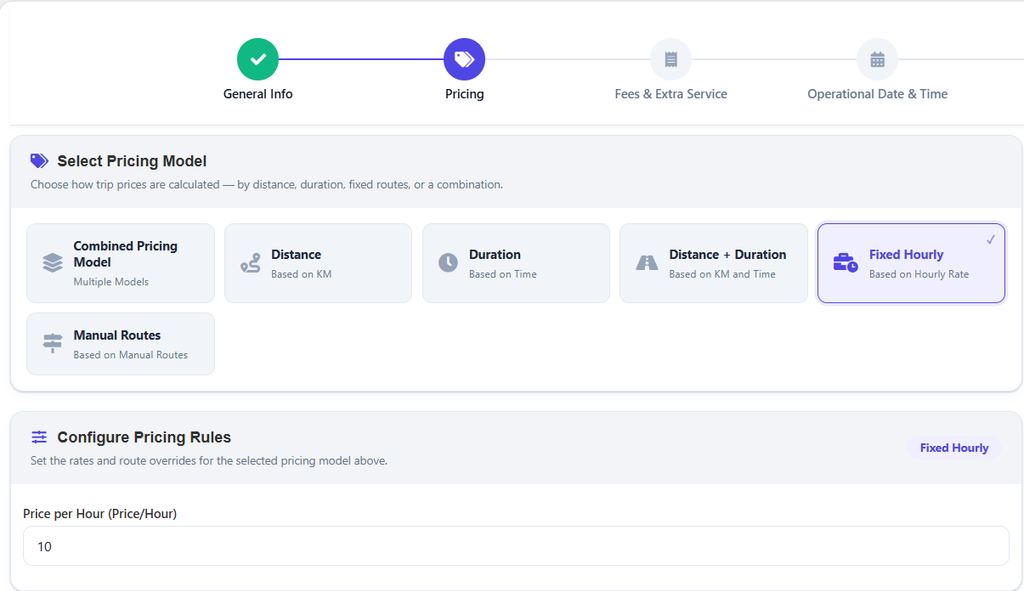Choose the Duration Based on Time model
This screenshot has width=1024, height=591.
516,263
